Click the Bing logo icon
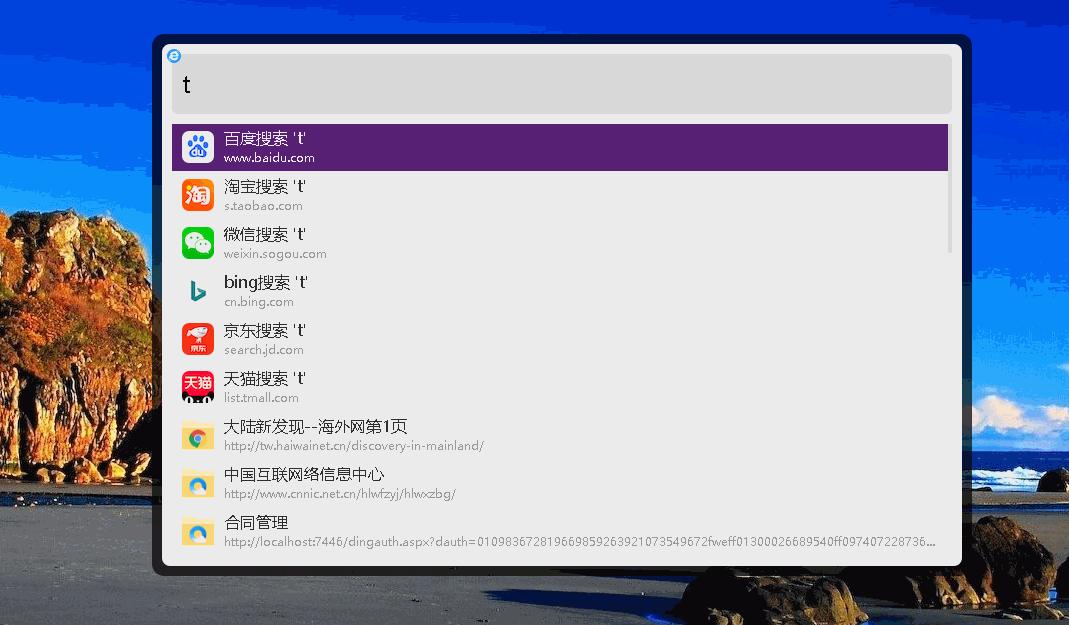This screenshot has height=625, width=1069. pyautogui.click(x=197, y=291)
